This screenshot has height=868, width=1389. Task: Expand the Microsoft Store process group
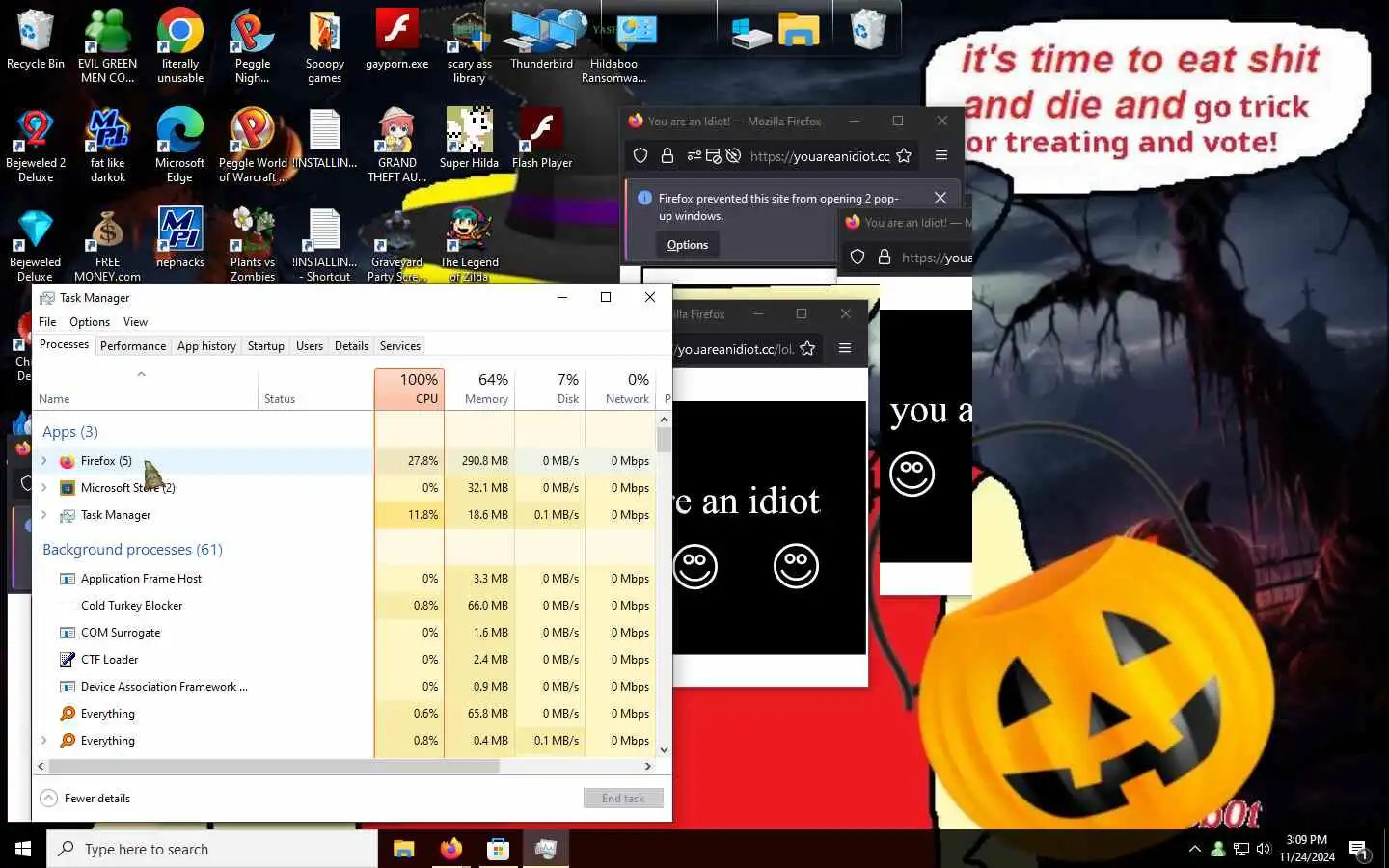coord(43,488)
